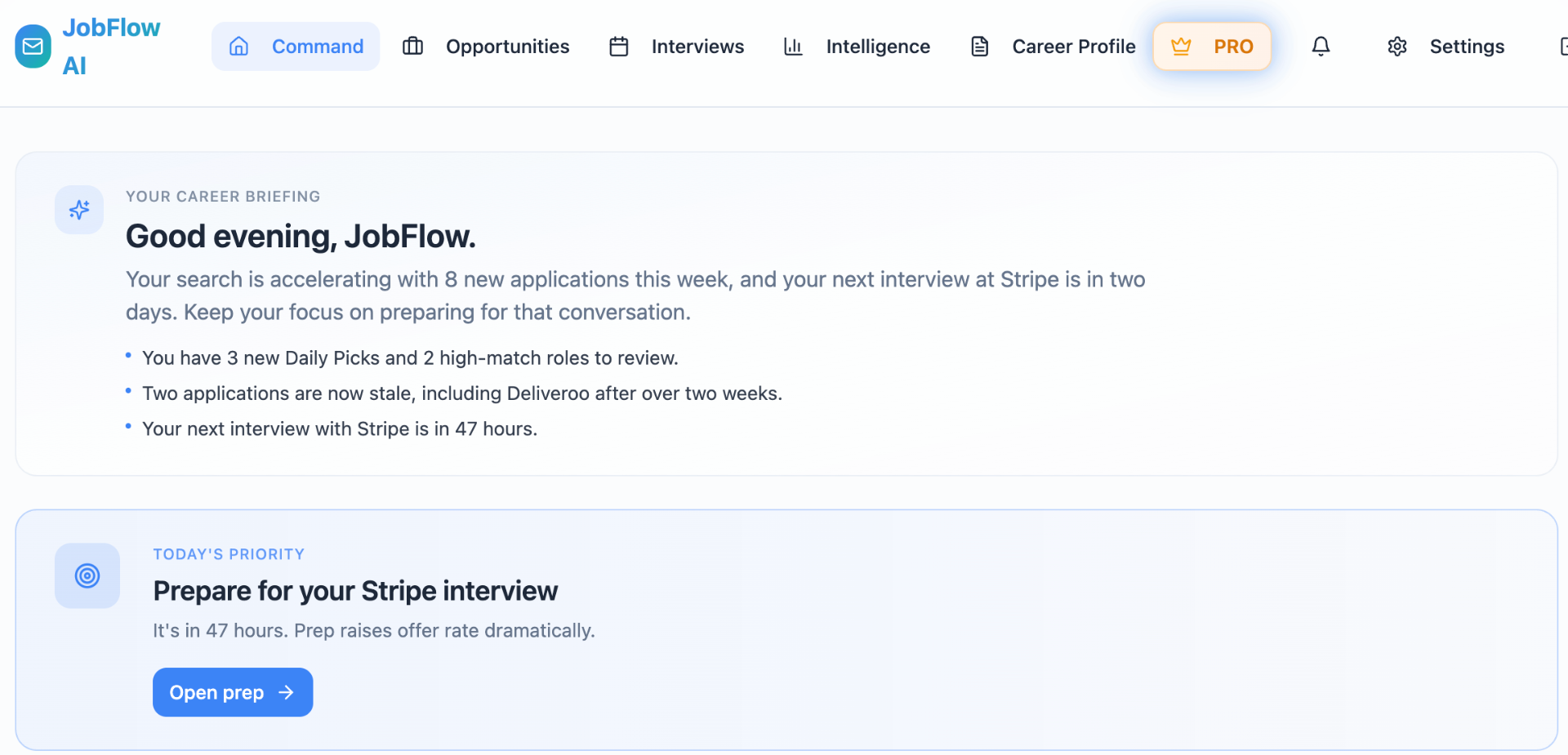This screenshot has height=755, width=1568.
Task: Open notifications bell
Action: [x=1321, y=47]
